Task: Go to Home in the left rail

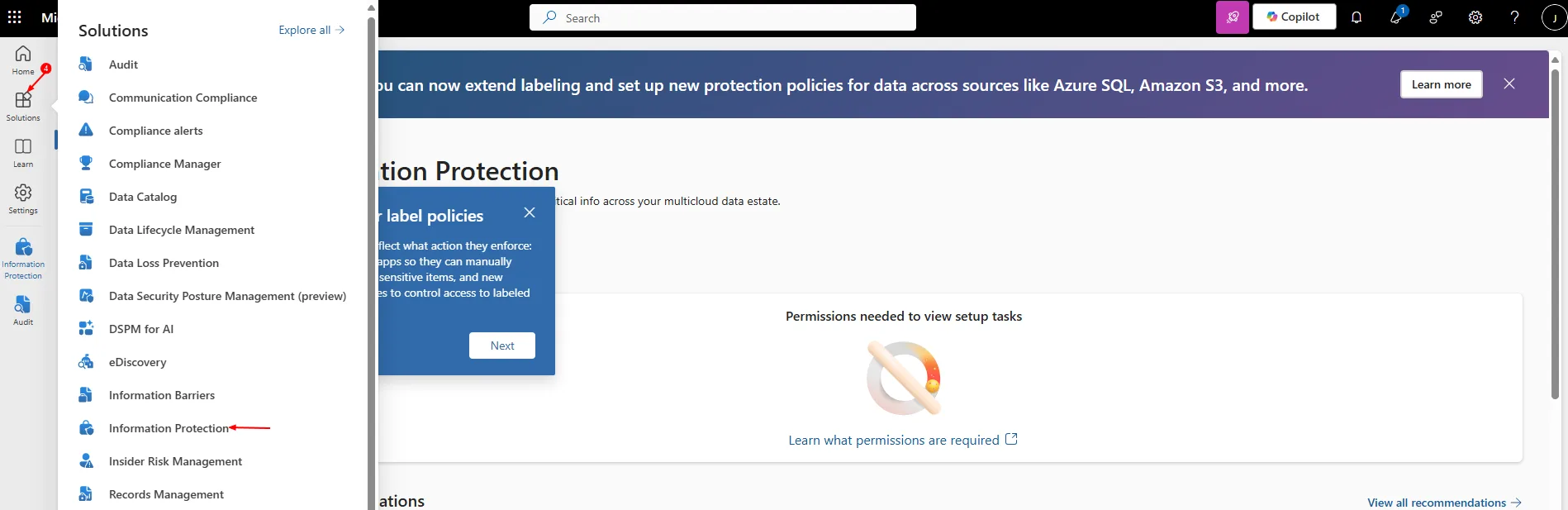Action: point(23,60)
